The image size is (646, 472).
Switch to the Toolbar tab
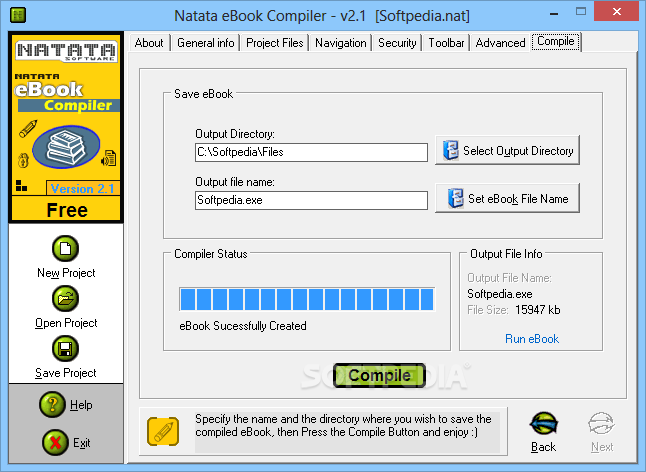[446, 43]
